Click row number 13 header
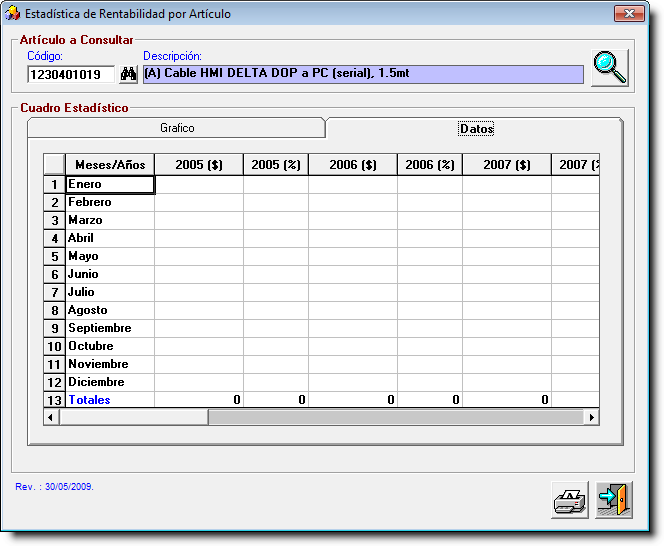This screenshot has width=664, height=546. (x=54, y=400)
